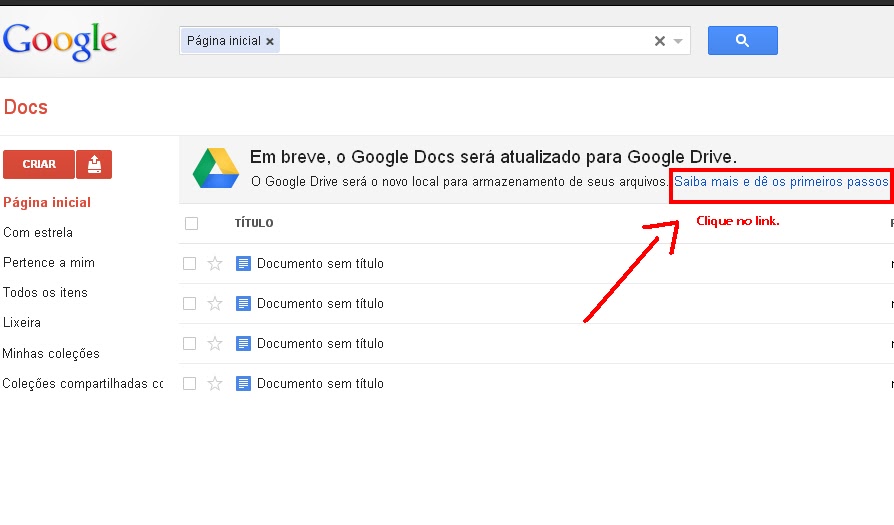Open Com estrela in the sidebar
Viewport: 894px width, 525px height.
[38, 233]
